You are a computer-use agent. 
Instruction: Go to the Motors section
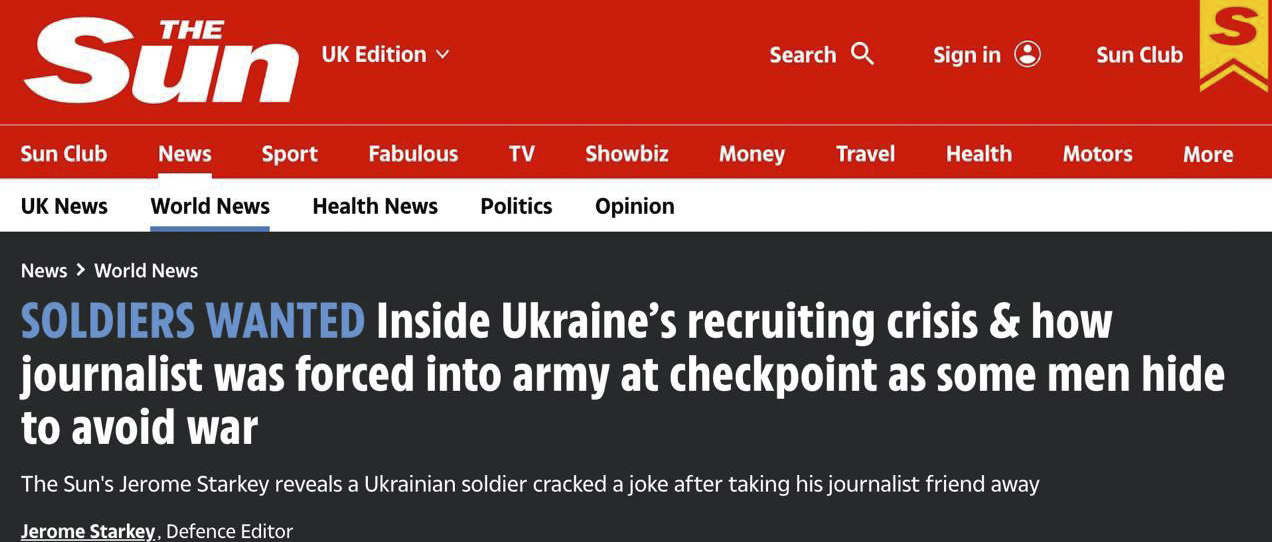(x=1097, y=154)
